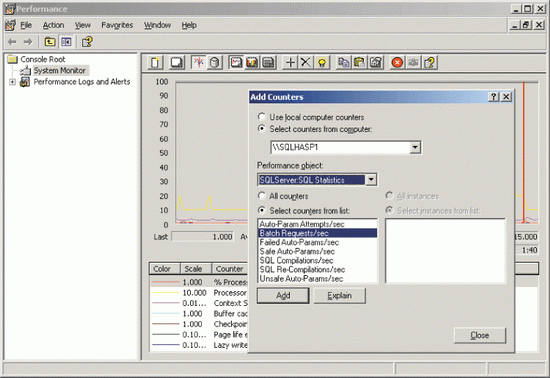This screenshot has width=550, height=378.
Task: Open the Performance object dropdown arrow
Action: (371, 180)
